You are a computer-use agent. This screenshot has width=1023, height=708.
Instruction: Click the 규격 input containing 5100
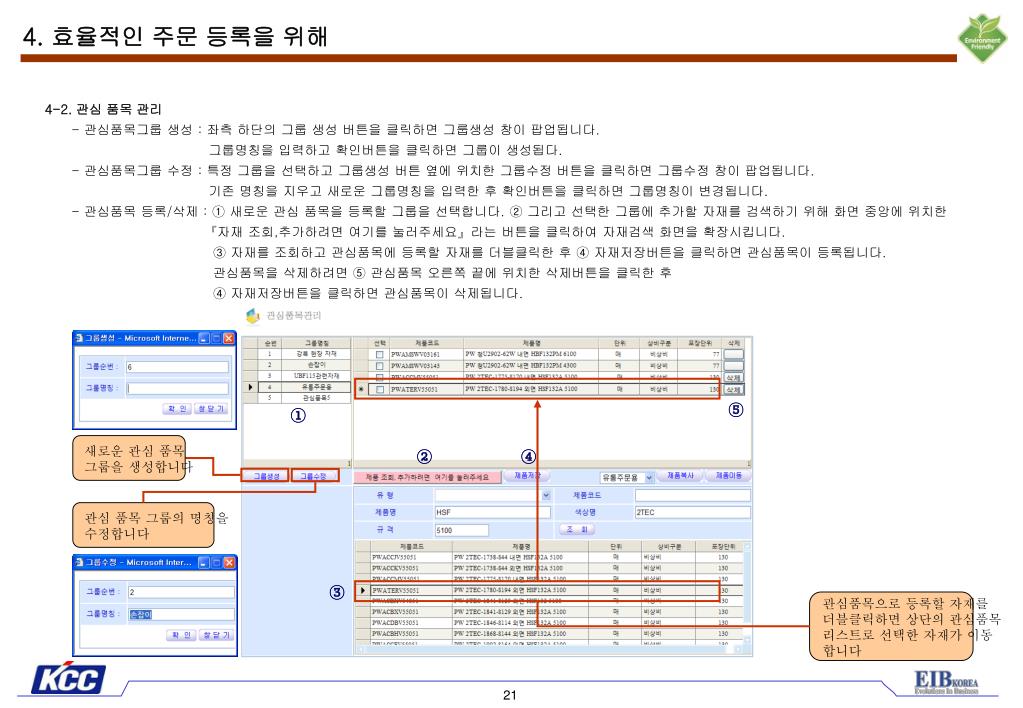(x=461, y=530)
